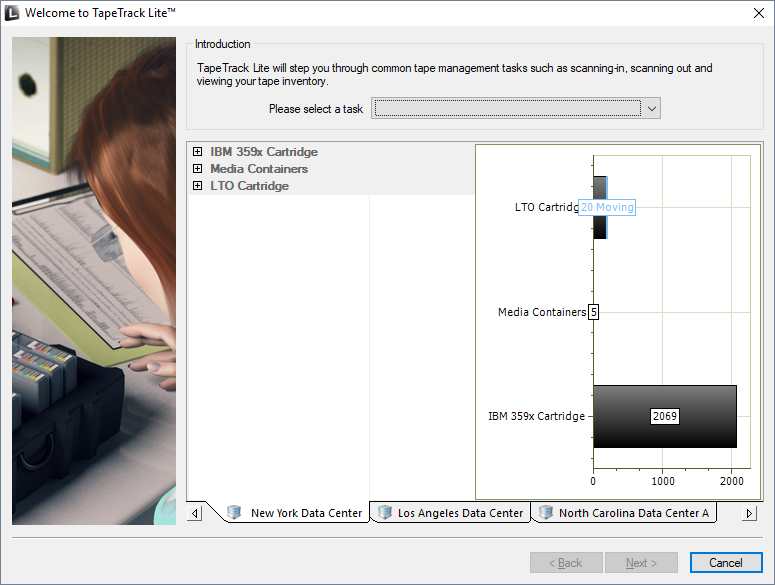Image resolution: width=775 pixels, height=585 pixels.
Task: Expand the IBM 359x Cartridge tree node
Action: coord(197,152)
